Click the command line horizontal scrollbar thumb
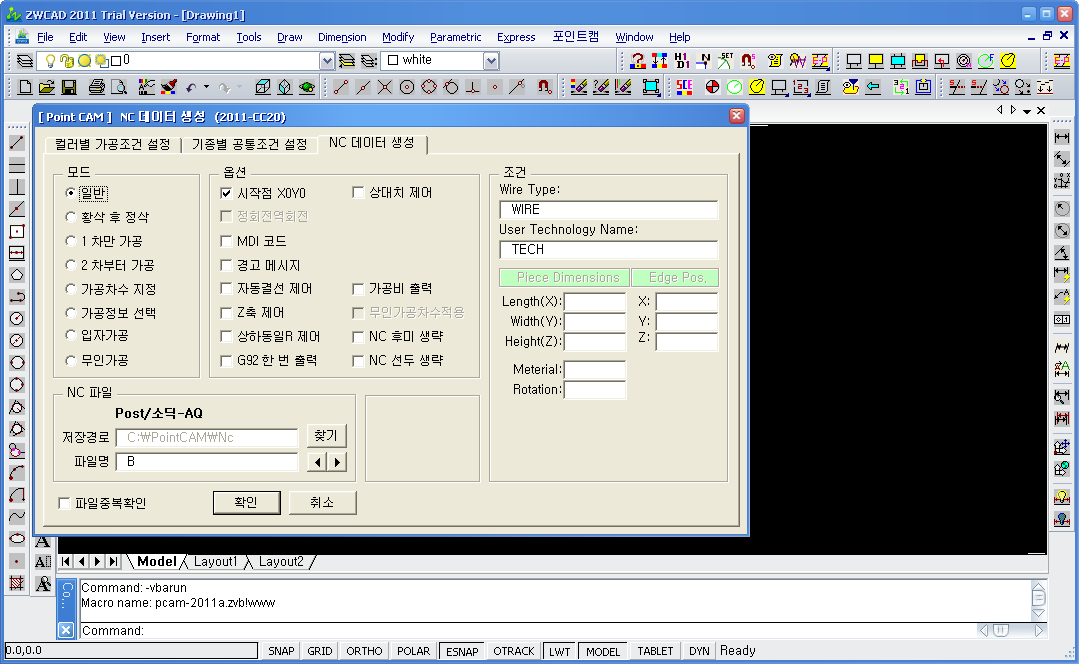Screen dimensions: 1079x664 pos(1001,630)
